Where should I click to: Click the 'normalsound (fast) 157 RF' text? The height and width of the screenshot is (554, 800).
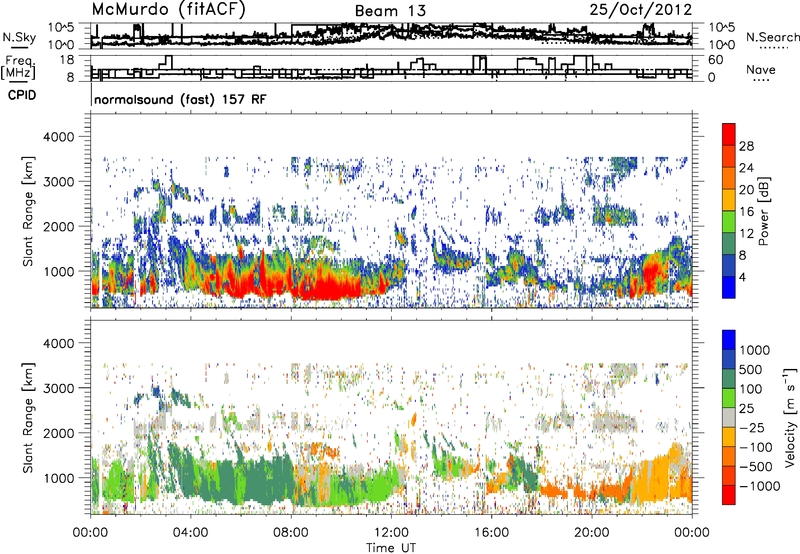click(x=180, y=99)
